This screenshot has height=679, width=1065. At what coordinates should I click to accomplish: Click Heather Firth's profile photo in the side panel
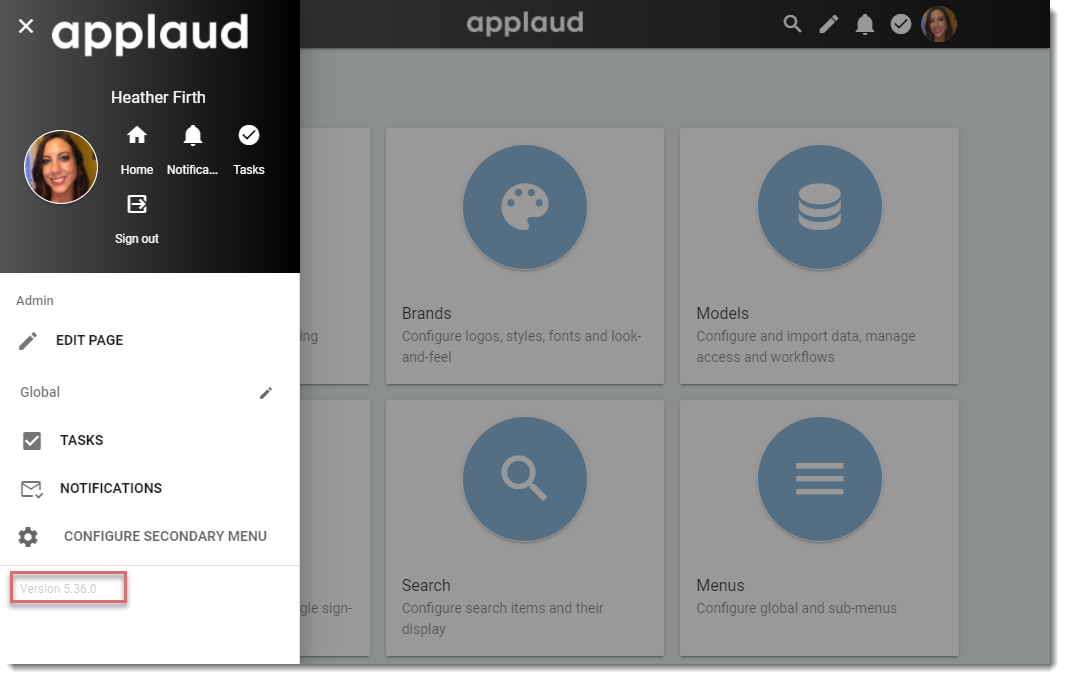(x=61, y=167)
